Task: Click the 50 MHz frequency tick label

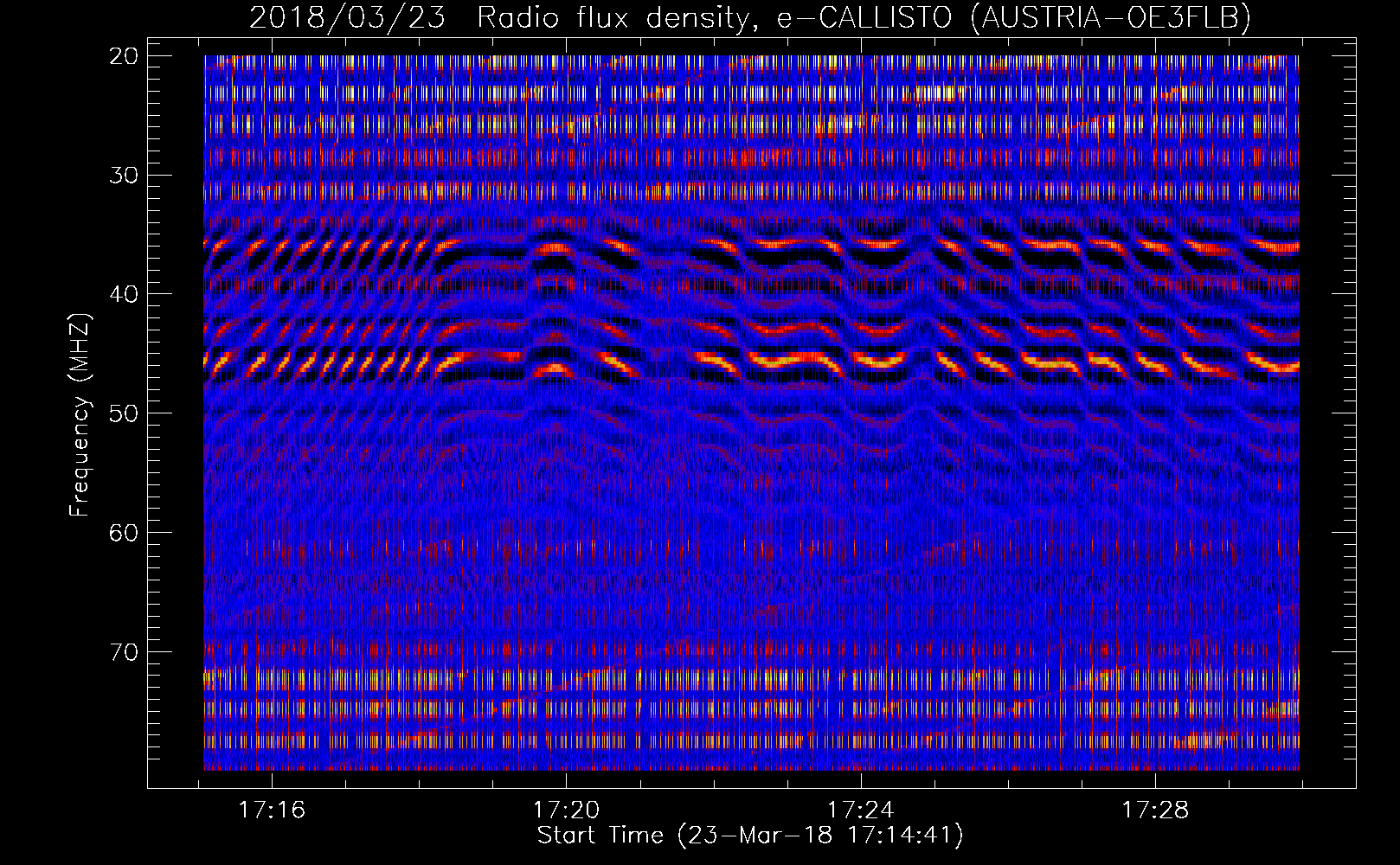Action: 124,413
